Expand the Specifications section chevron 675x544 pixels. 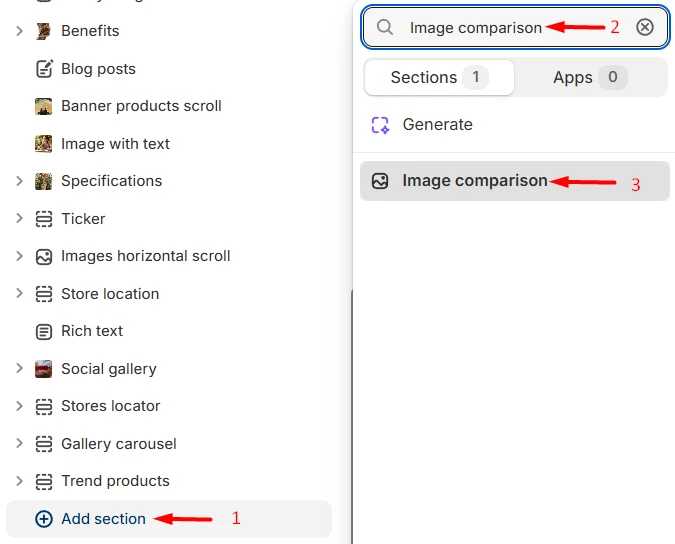point(19,181)
